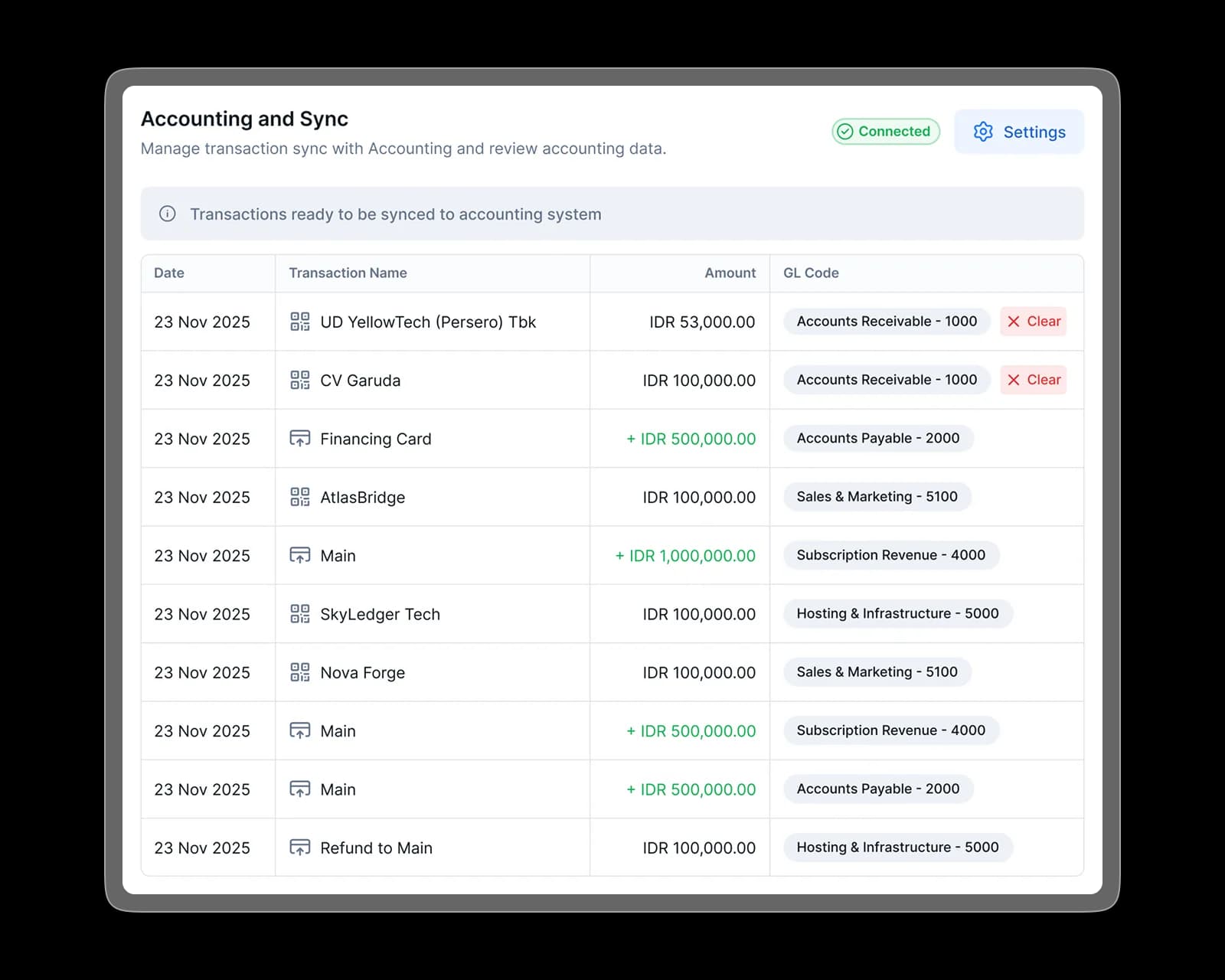Change GL code on Accounts Payable - 2000 for Financing Card
Image resolution: width=1225 pixels, height=980 pixels.
[877, 438]
